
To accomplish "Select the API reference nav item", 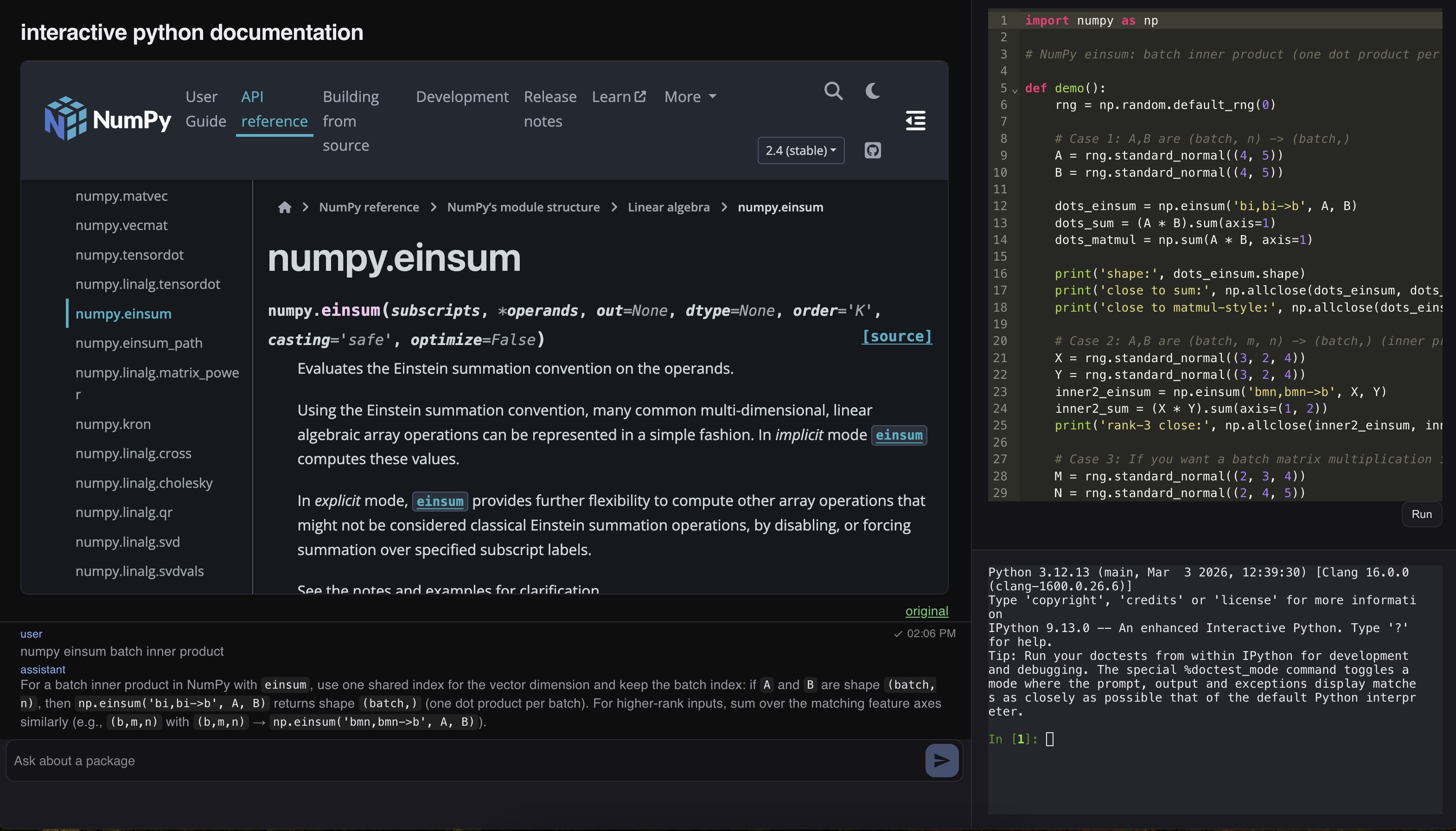I will [275, 109].
